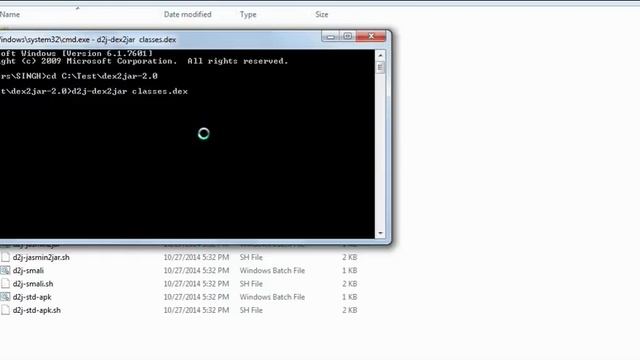This screenshot has width=640, height=360.
Task: Sort files by the Size column
Action: coord(321,14)
